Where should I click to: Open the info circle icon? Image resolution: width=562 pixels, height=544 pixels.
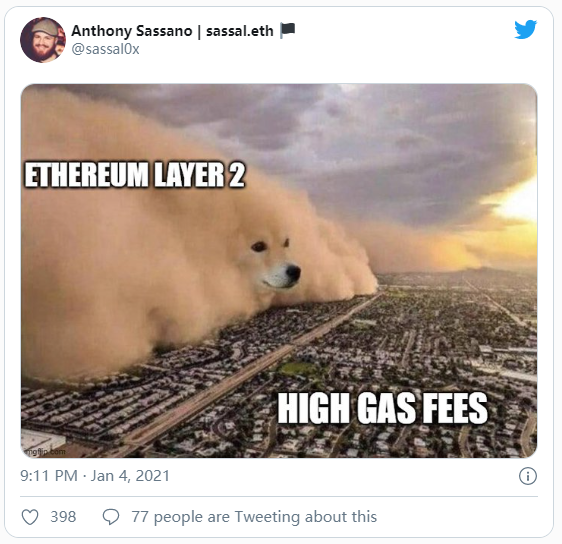pos(528,476)
